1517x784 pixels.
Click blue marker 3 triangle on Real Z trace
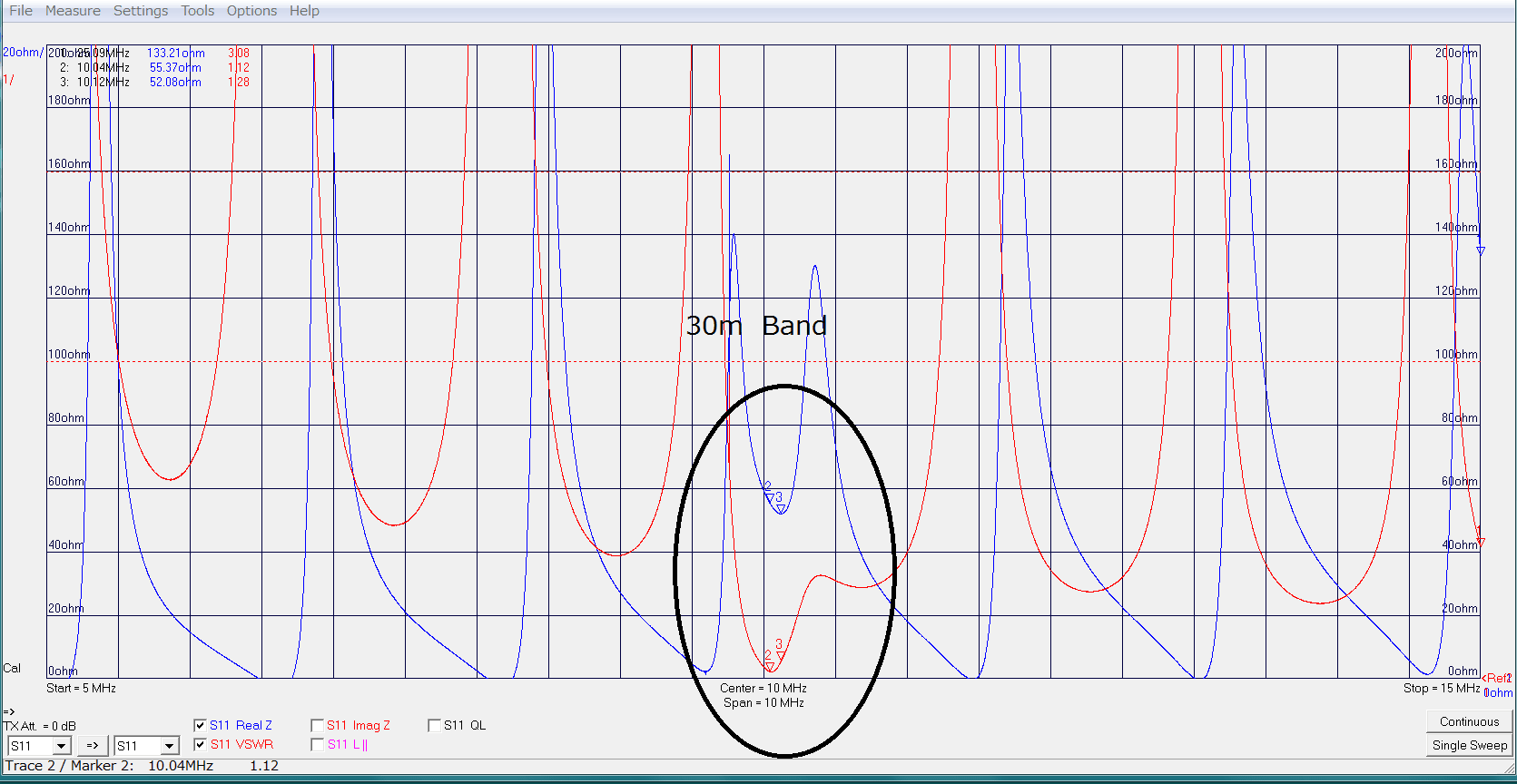coord(781,510)
